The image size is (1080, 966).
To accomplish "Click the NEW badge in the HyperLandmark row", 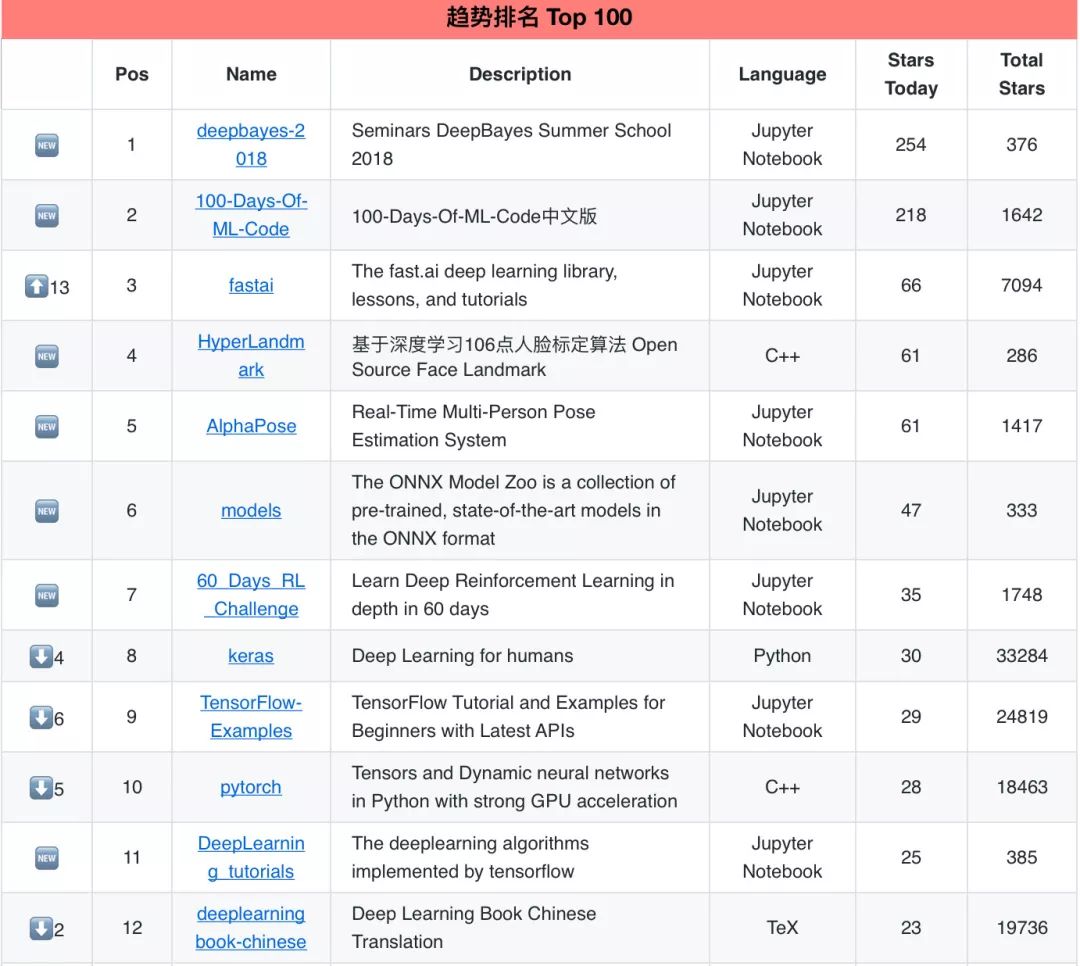I will tap(47, 356).
